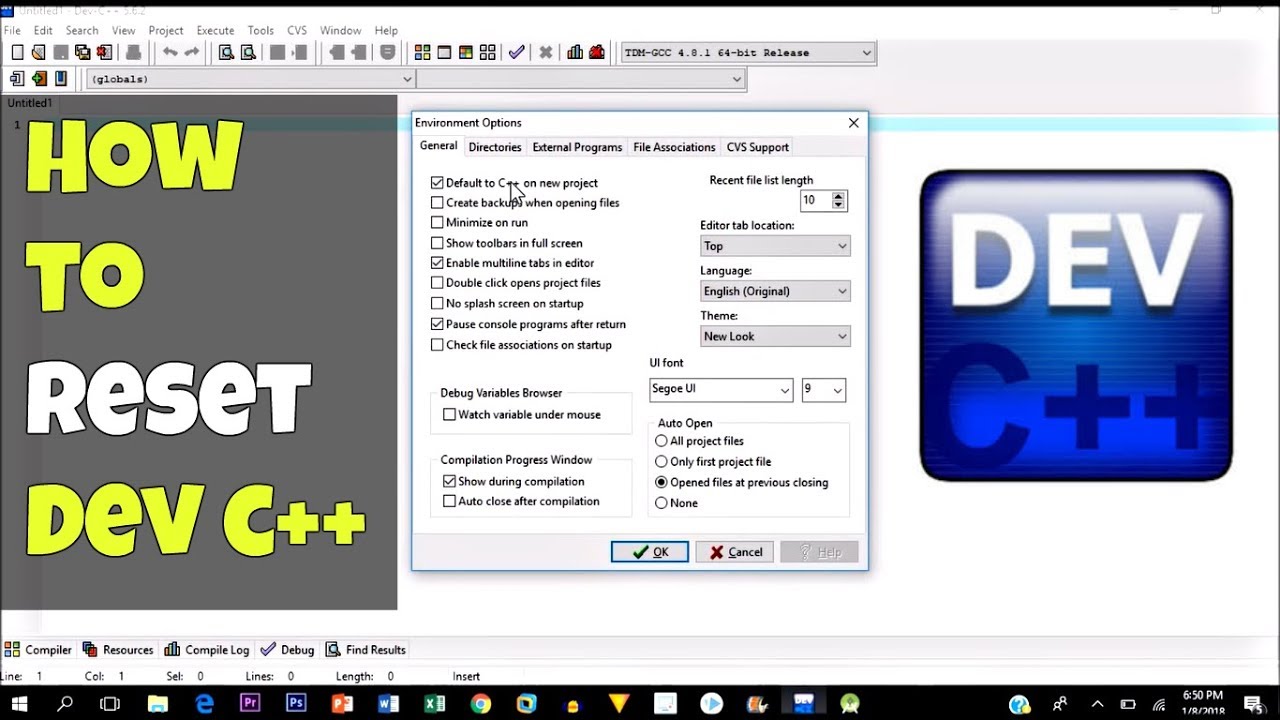This screenshot has width=1280, height=720.
Task: Open the Language dropdown showing English (Original)
Action: point(775,291)
